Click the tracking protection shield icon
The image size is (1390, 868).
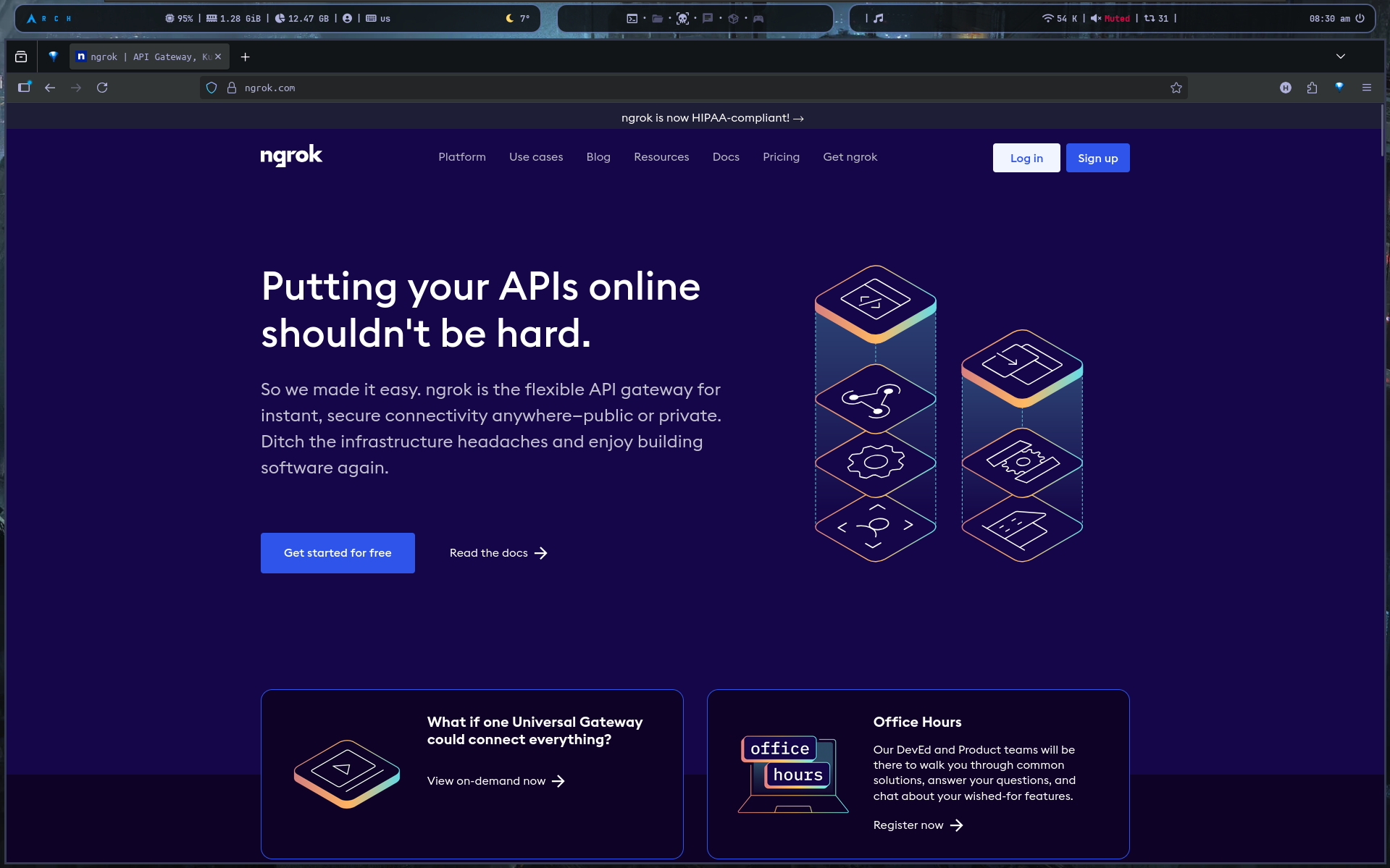[x=212, y=88]
